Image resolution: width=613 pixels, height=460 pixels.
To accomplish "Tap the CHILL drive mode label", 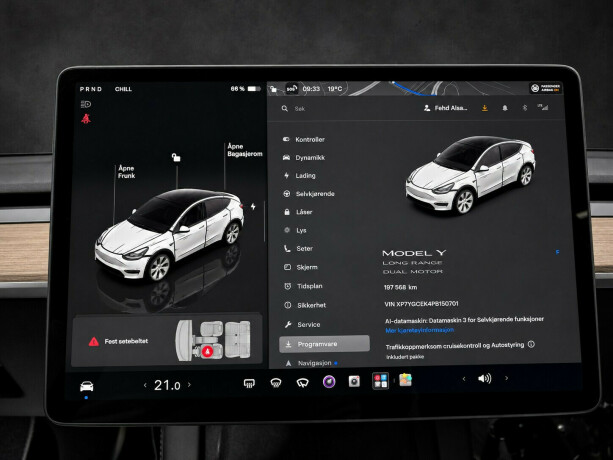I will (123, 89).
